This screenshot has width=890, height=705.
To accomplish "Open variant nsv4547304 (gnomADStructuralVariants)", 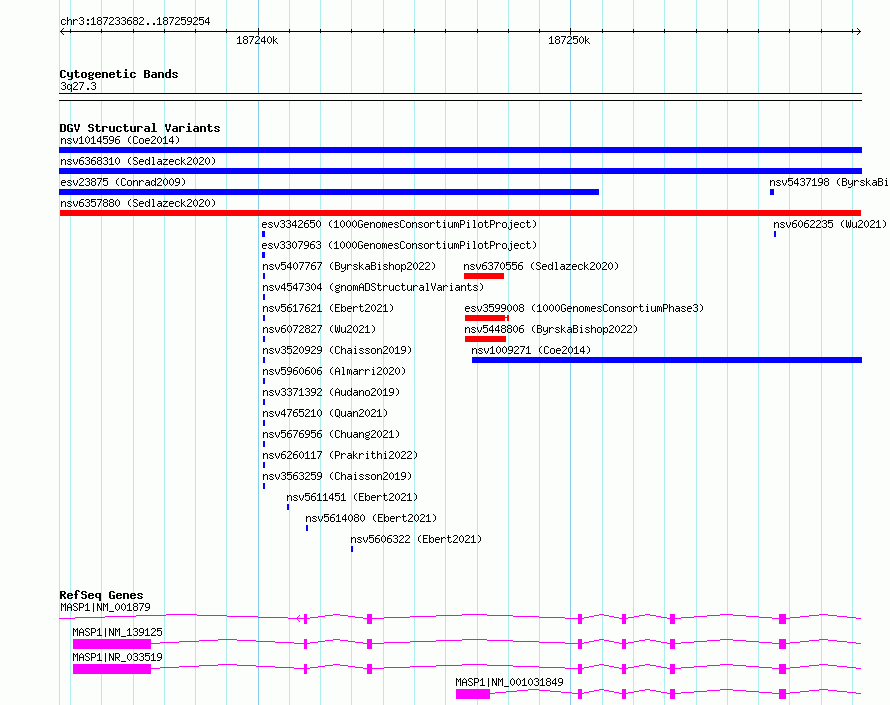I will [373, 287].
